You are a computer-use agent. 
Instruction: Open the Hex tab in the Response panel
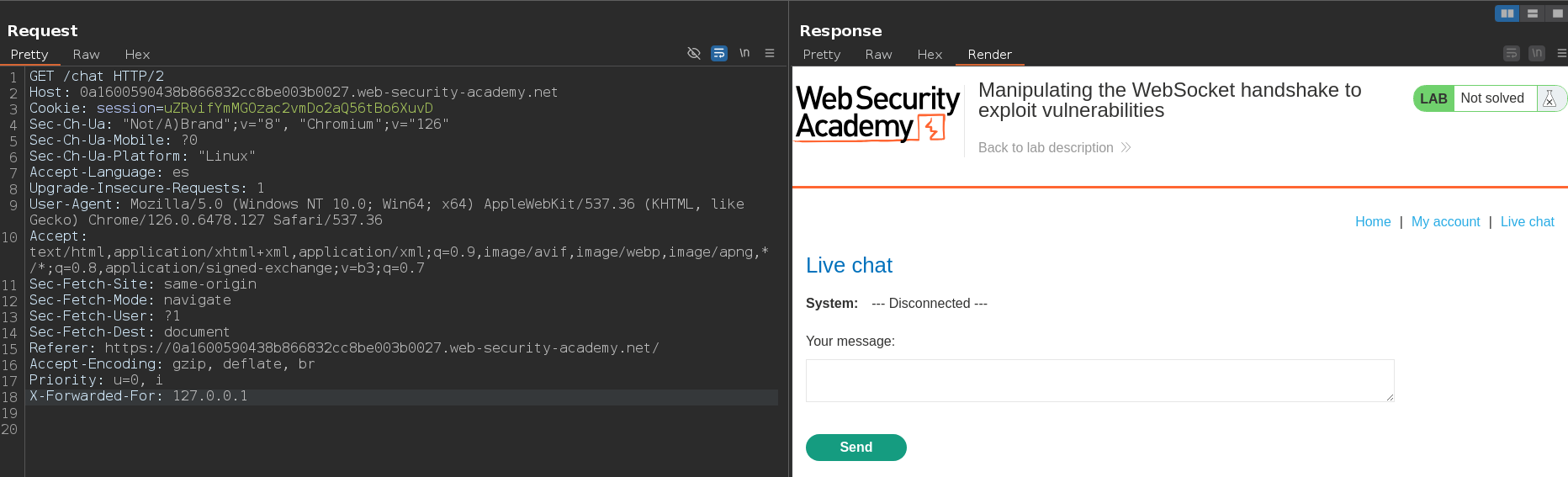pyautogui.click(x=930, y=55)
